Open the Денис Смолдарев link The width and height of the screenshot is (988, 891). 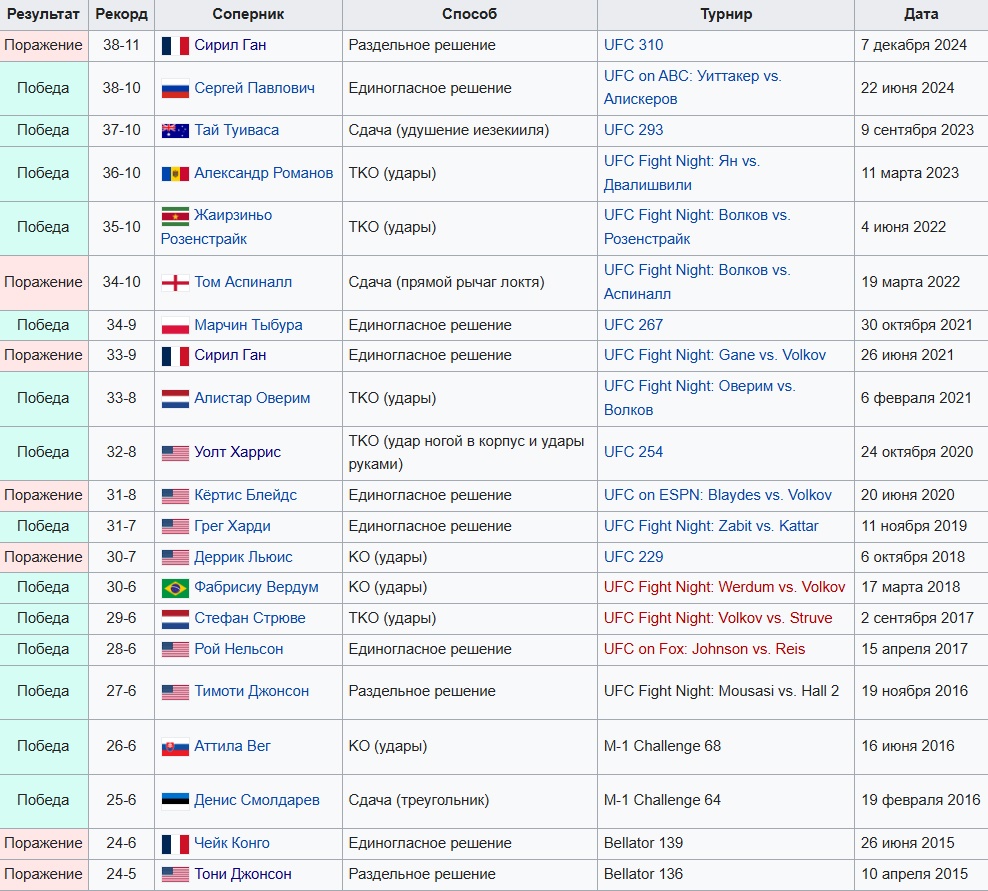(x=256, y=800)
